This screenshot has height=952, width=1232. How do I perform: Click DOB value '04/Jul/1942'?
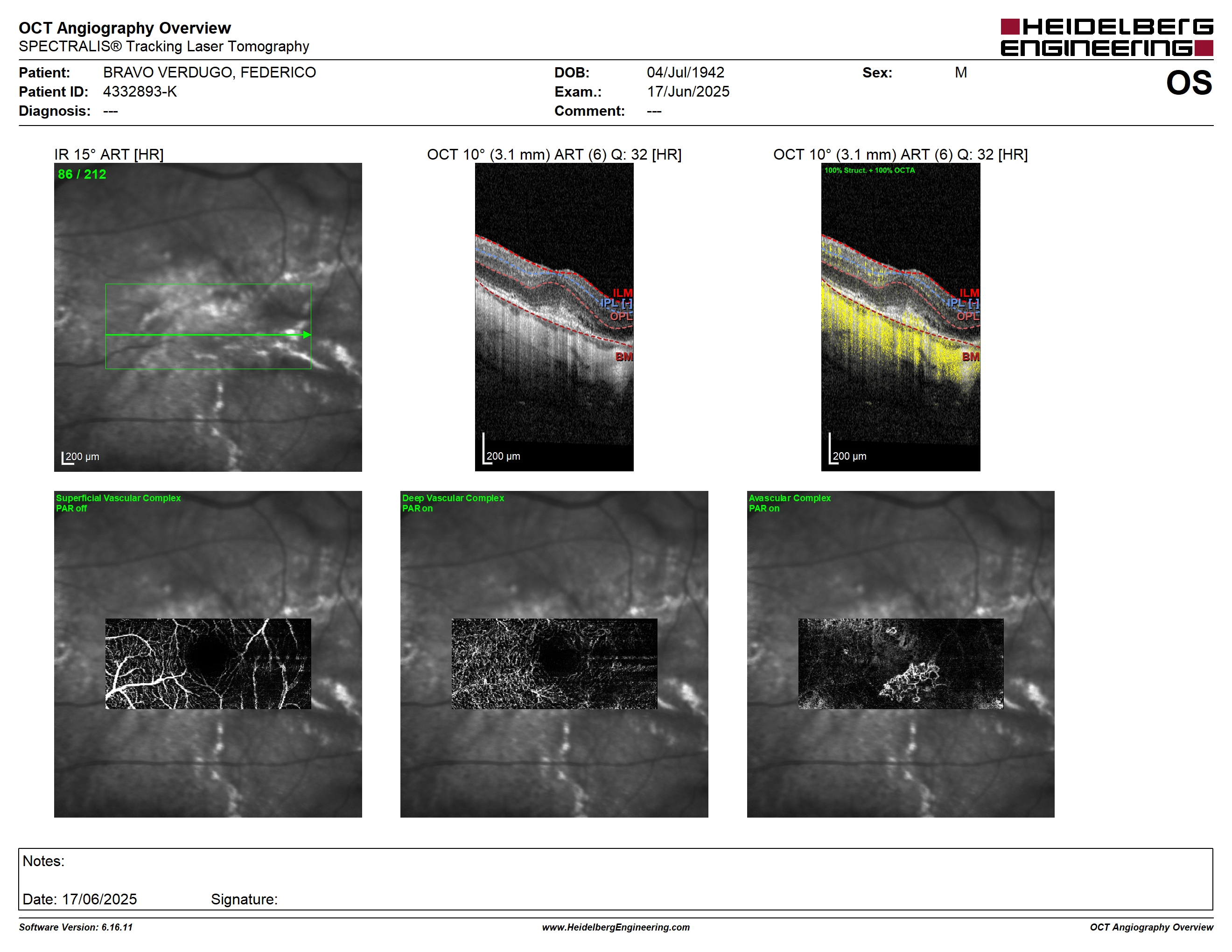(686, 72)
